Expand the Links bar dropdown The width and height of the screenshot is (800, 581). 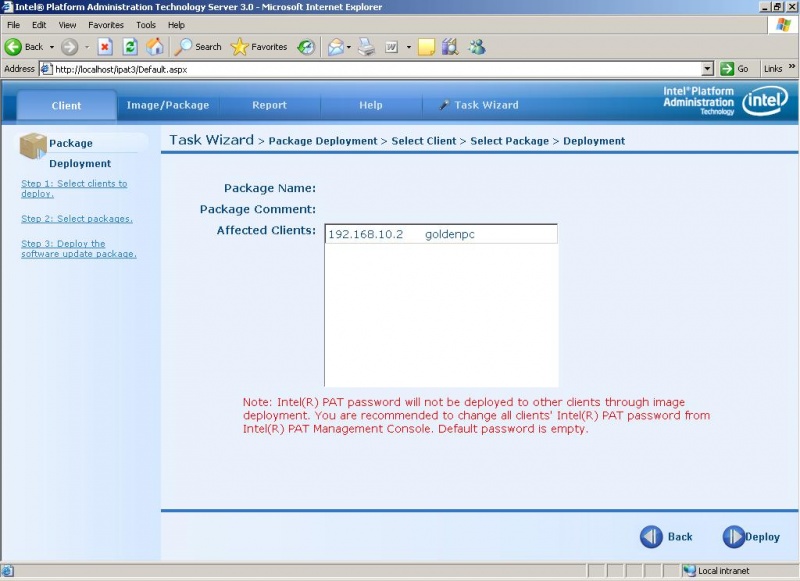coord(790,69)
